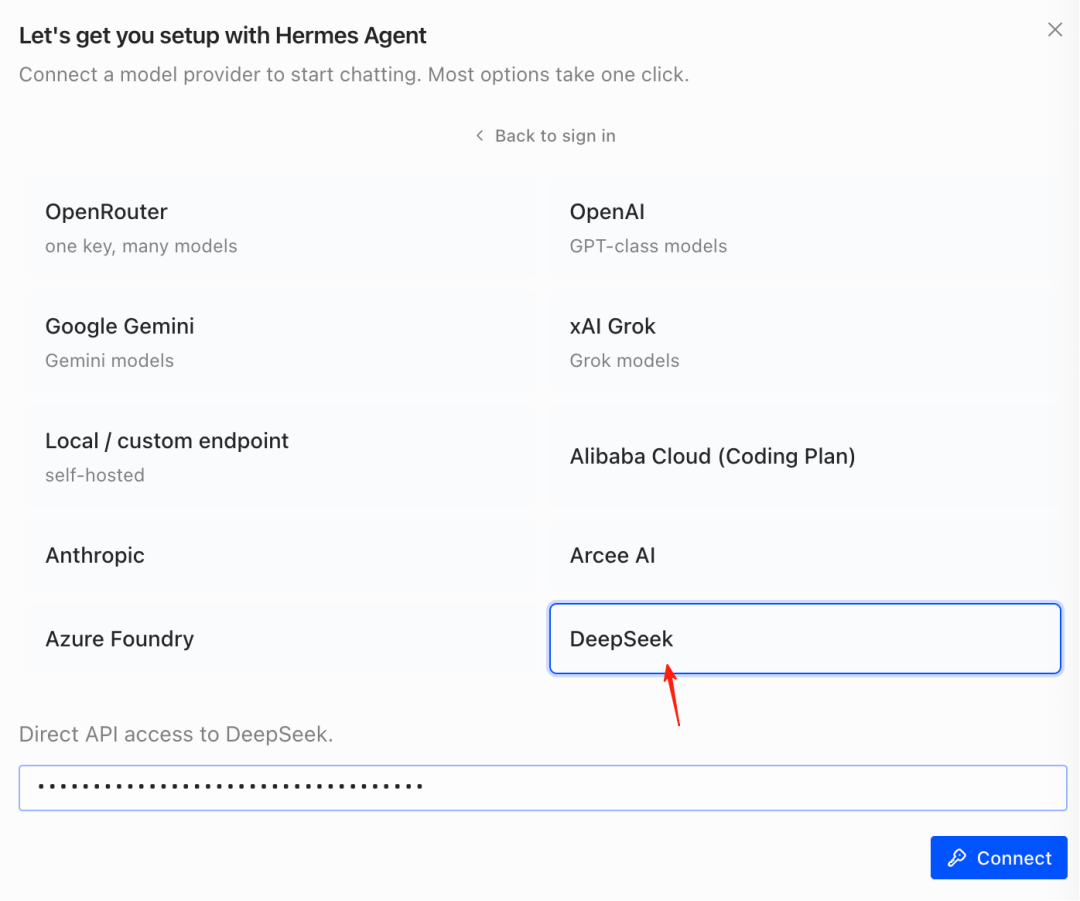Pick Google Gemini as provider
1080x901 pixels.
click(281, 342)
